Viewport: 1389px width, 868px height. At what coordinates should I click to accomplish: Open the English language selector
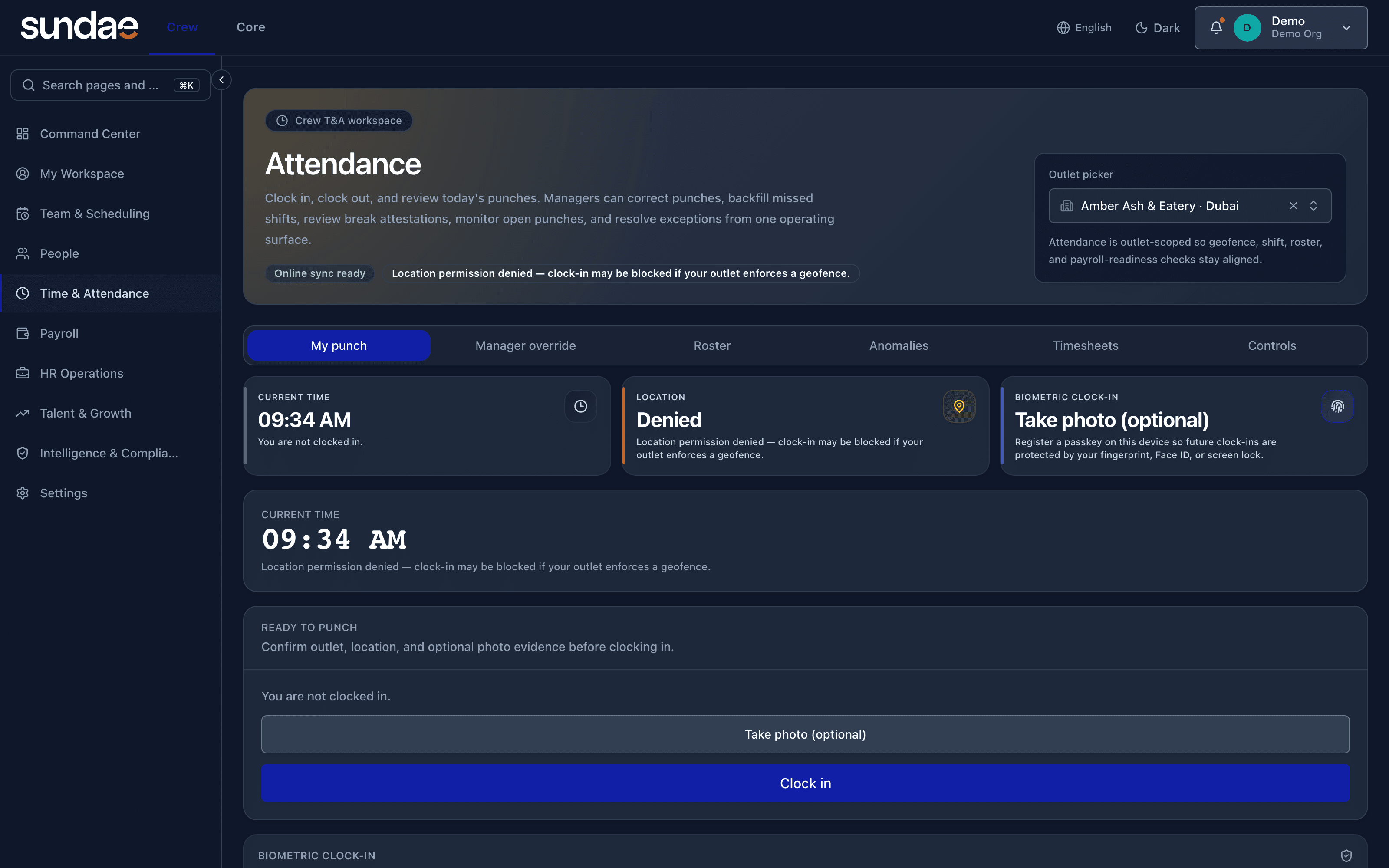1084,27
